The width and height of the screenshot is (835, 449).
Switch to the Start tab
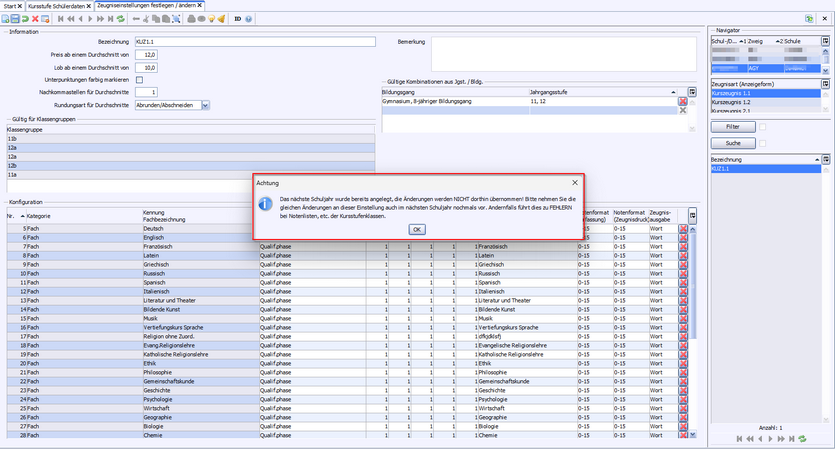[10, 6]
